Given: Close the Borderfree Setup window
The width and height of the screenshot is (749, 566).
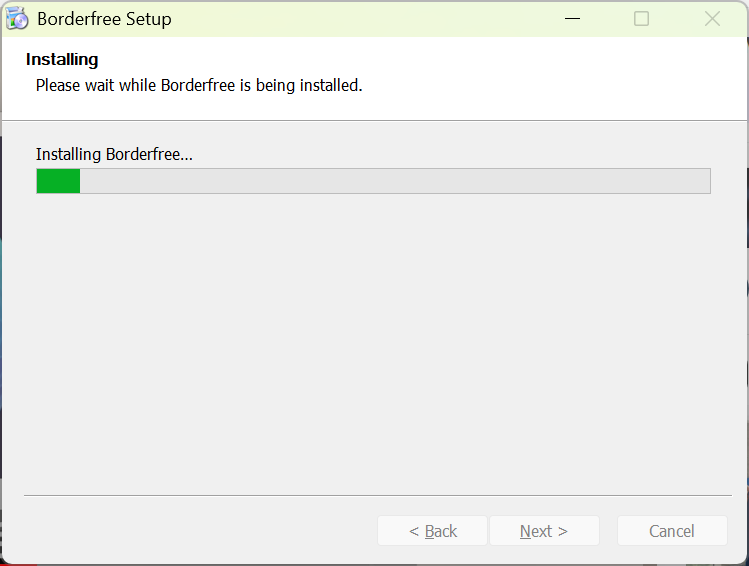Looking at the screenshot, I should pos(712,18).
